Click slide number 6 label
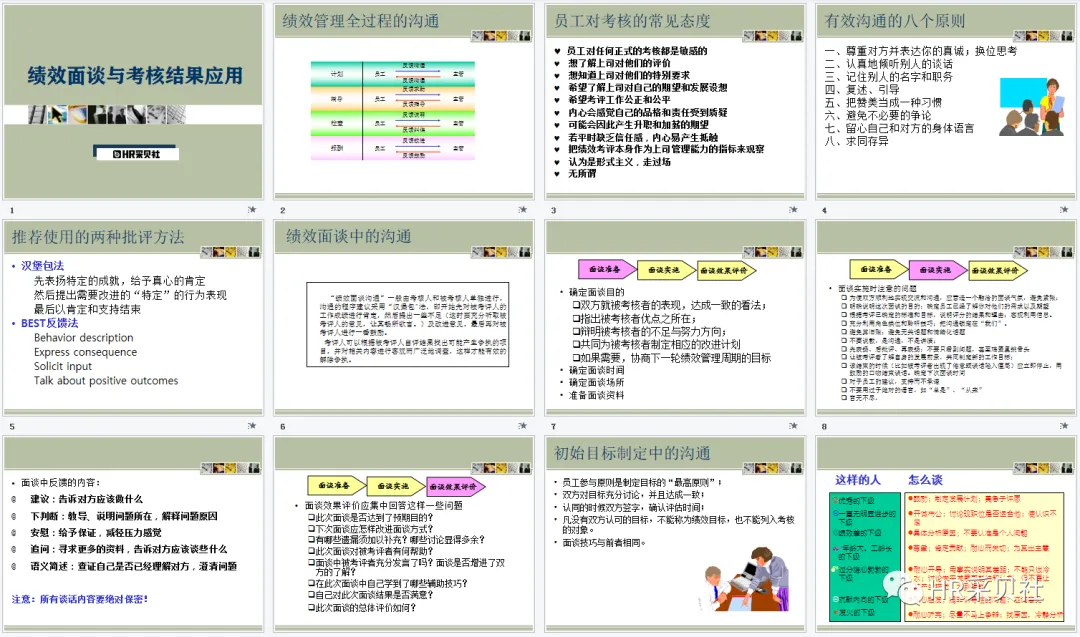This screenshot has height=637, width=1080. pos(282,426)
